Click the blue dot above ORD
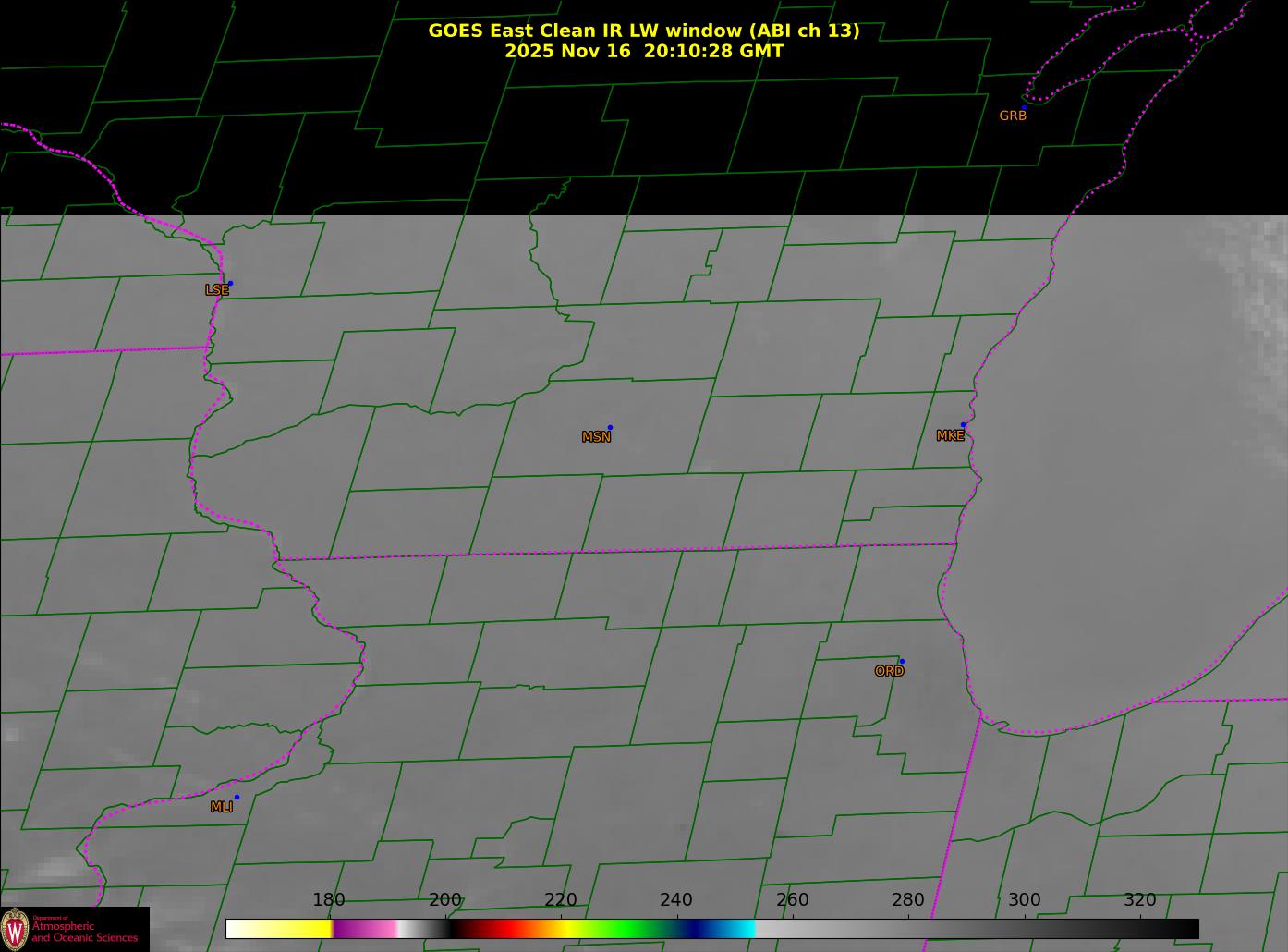The height and width of the screenshot is (952, 1288). pos(901,661)
